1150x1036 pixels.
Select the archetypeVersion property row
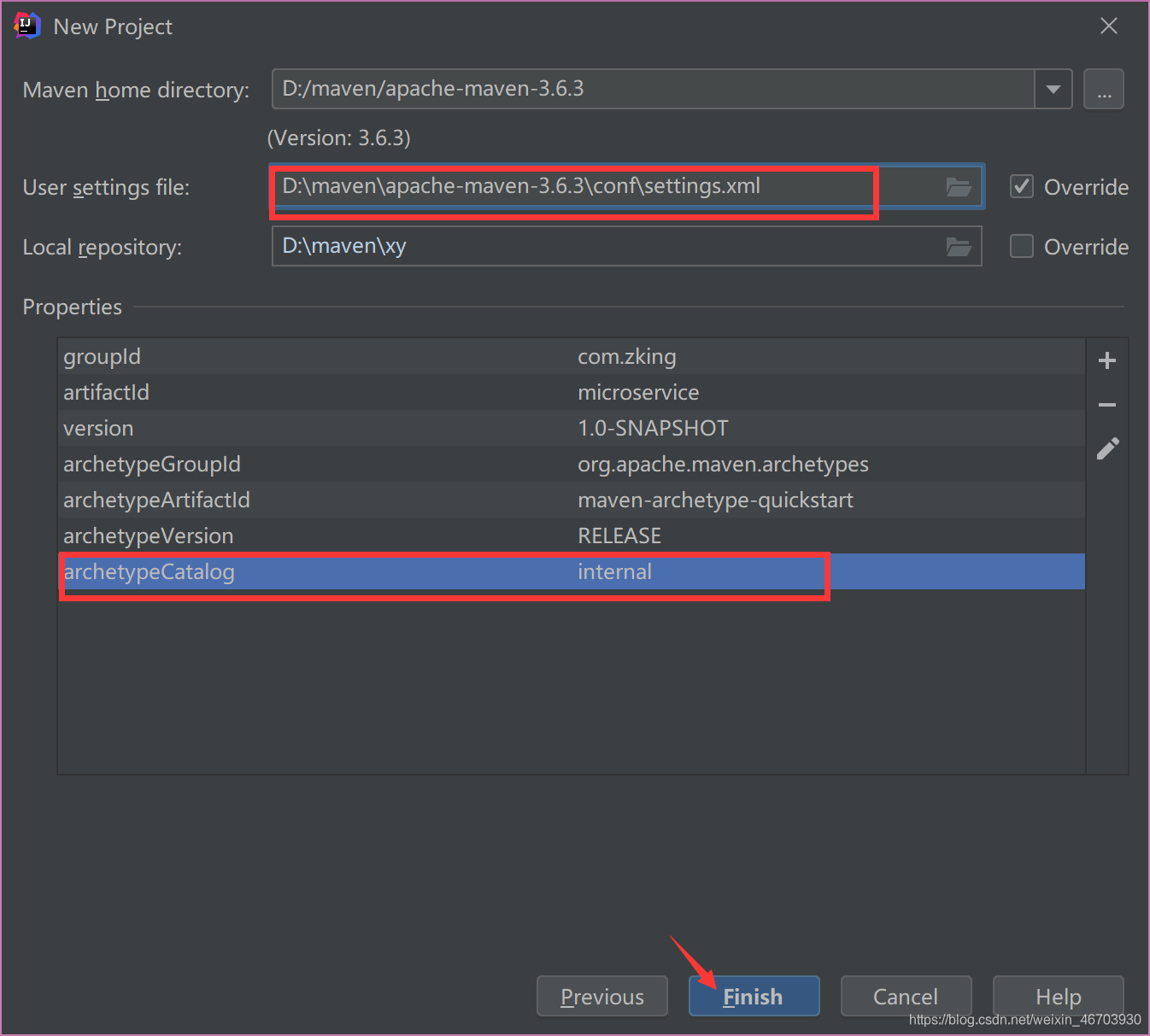[572, 536]
